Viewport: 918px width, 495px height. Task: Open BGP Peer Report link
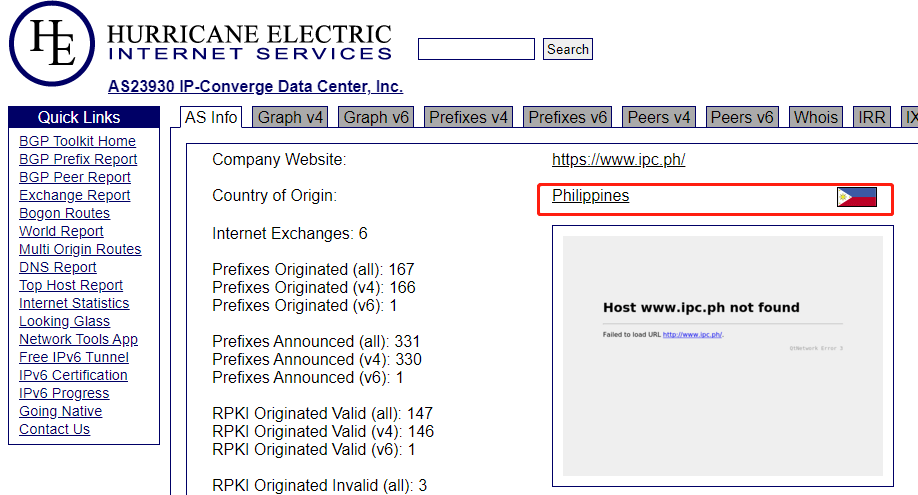click(x=74, y=177)
